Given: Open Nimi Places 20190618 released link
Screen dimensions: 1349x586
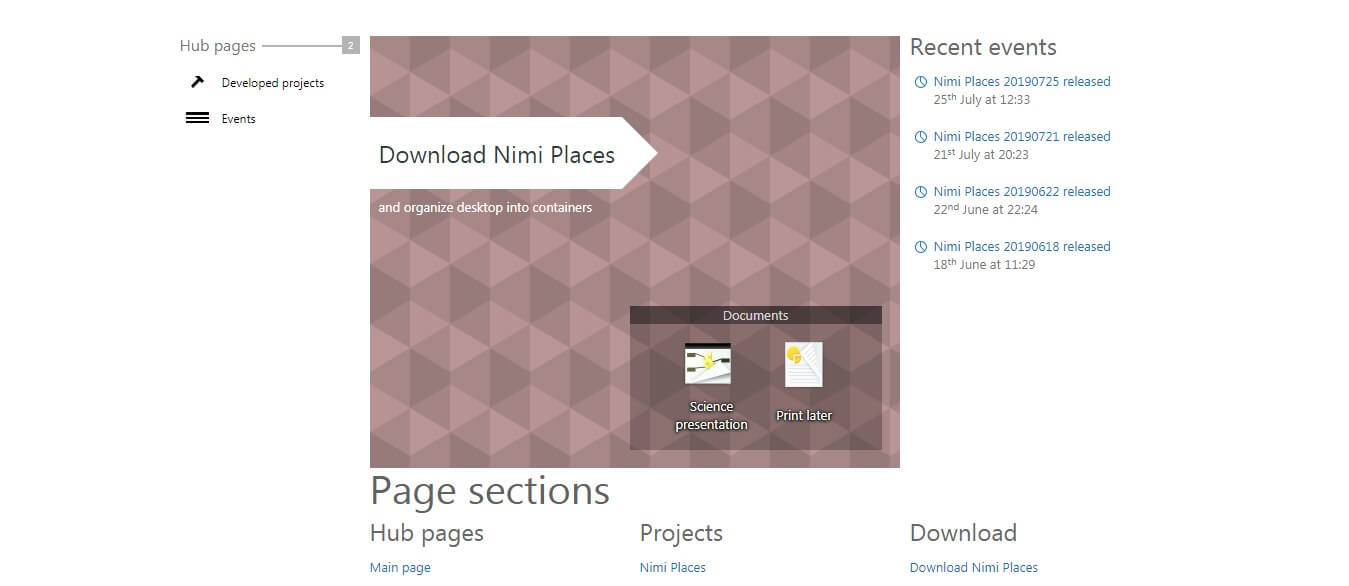Looking at the screenshot, I should [1022, 247].
